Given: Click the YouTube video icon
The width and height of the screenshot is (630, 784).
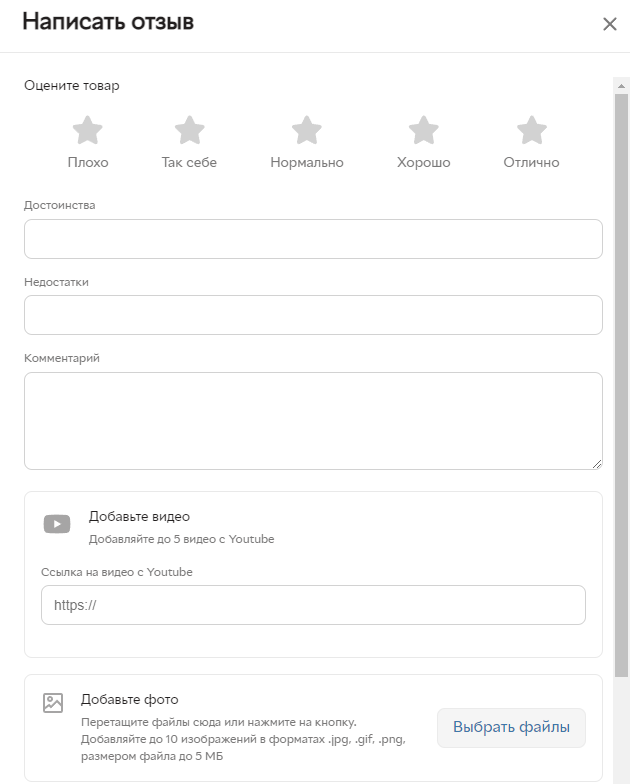Looking at the screenshot, I should pos(57,524).
